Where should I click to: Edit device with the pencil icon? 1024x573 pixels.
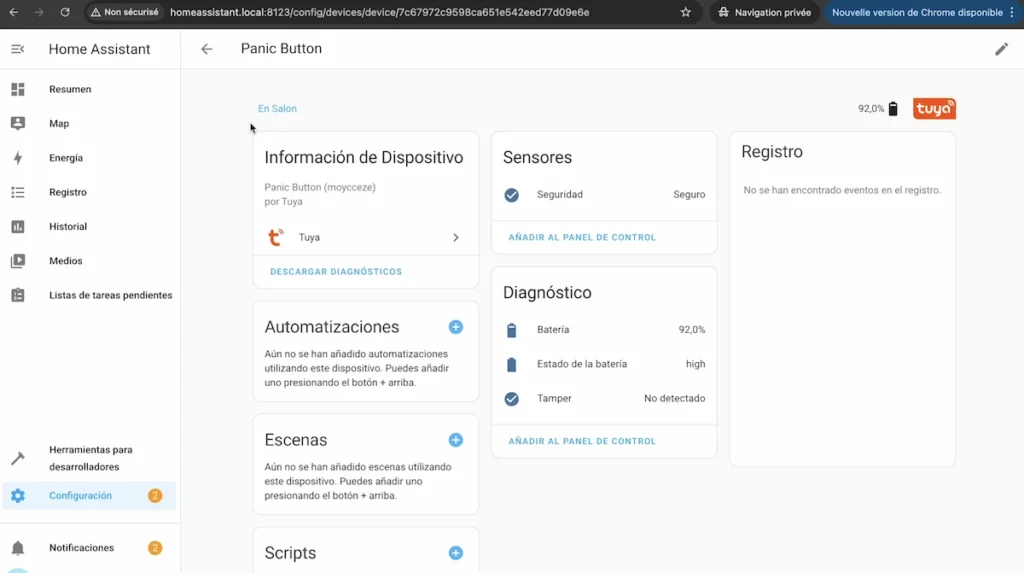click(1001, 49)
